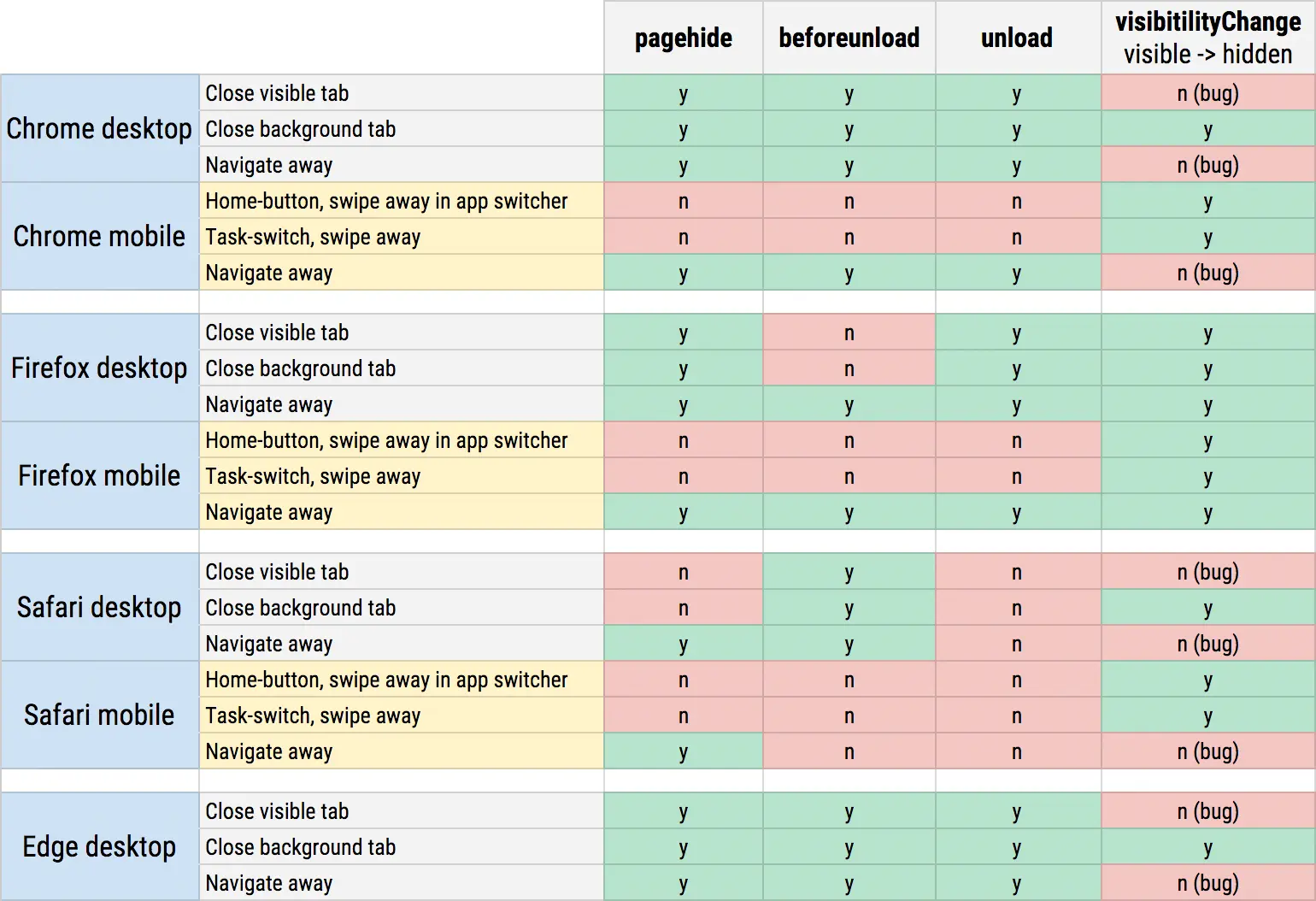
Task: Select the beforeunload column header
Action: click(849, 38)
